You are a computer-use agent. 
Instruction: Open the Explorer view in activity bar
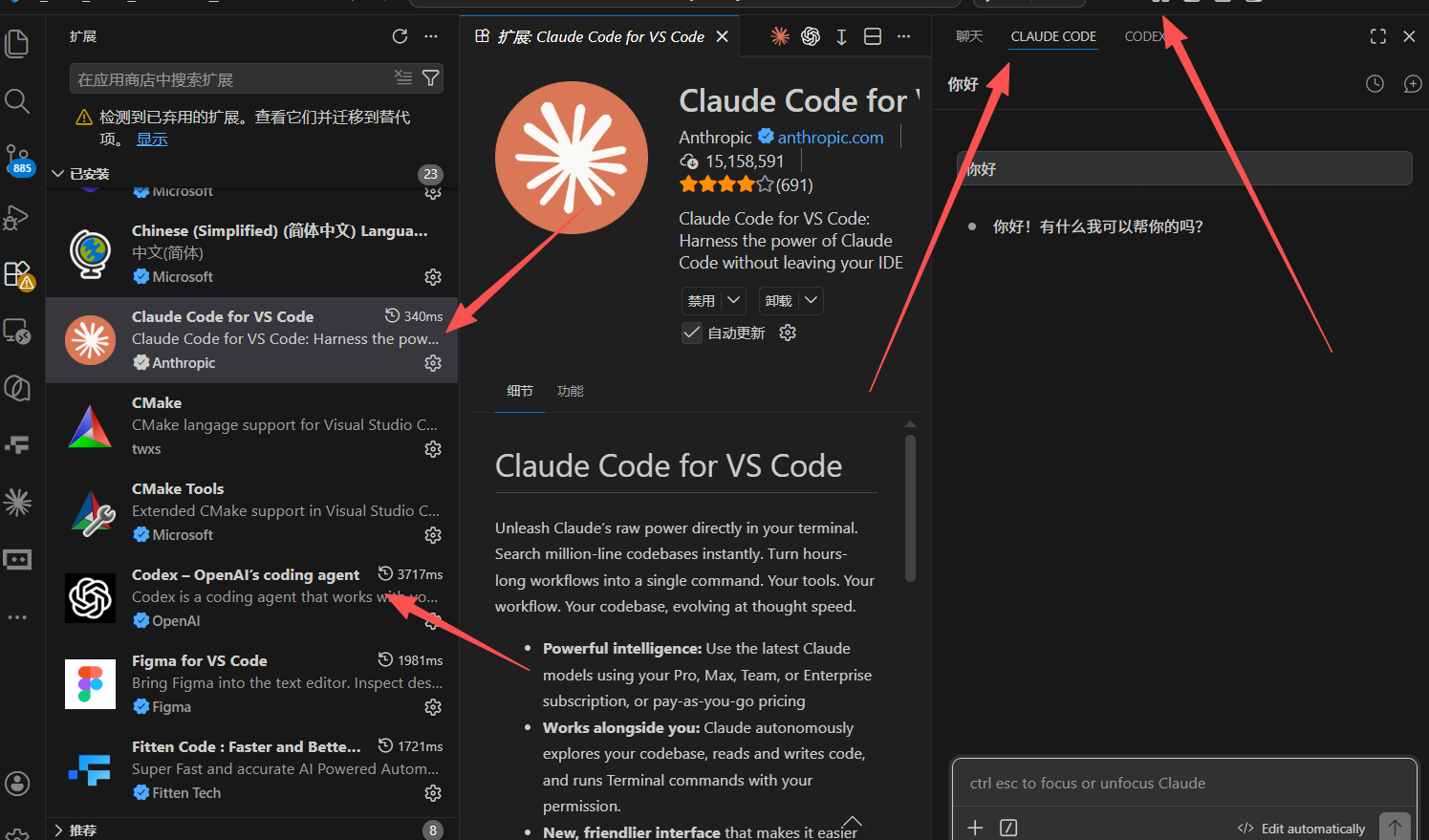(x=17, y=44)
